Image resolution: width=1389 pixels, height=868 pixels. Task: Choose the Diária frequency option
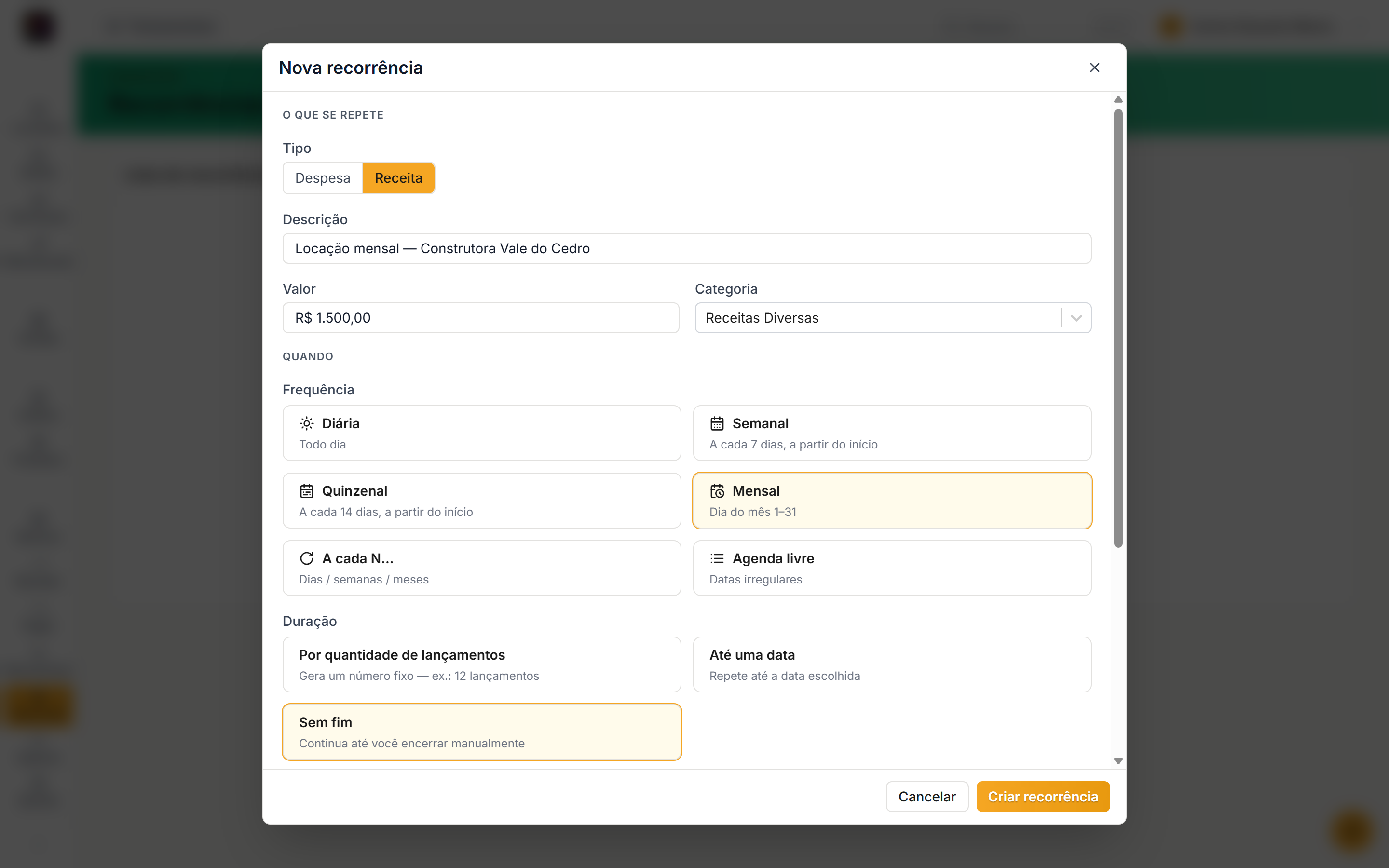coord(481,433)
